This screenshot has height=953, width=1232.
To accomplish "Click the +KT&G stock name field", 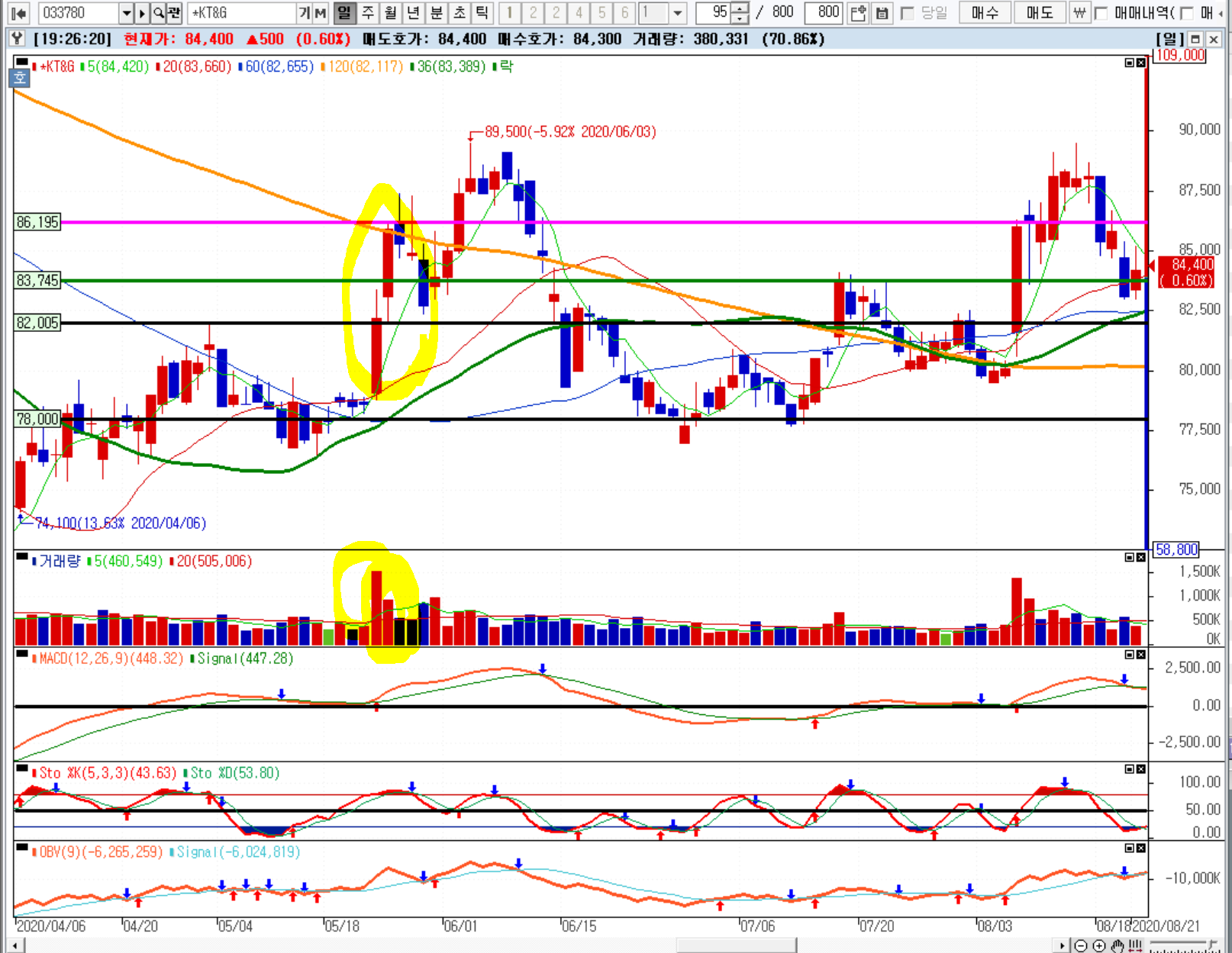I will (242, 13).
